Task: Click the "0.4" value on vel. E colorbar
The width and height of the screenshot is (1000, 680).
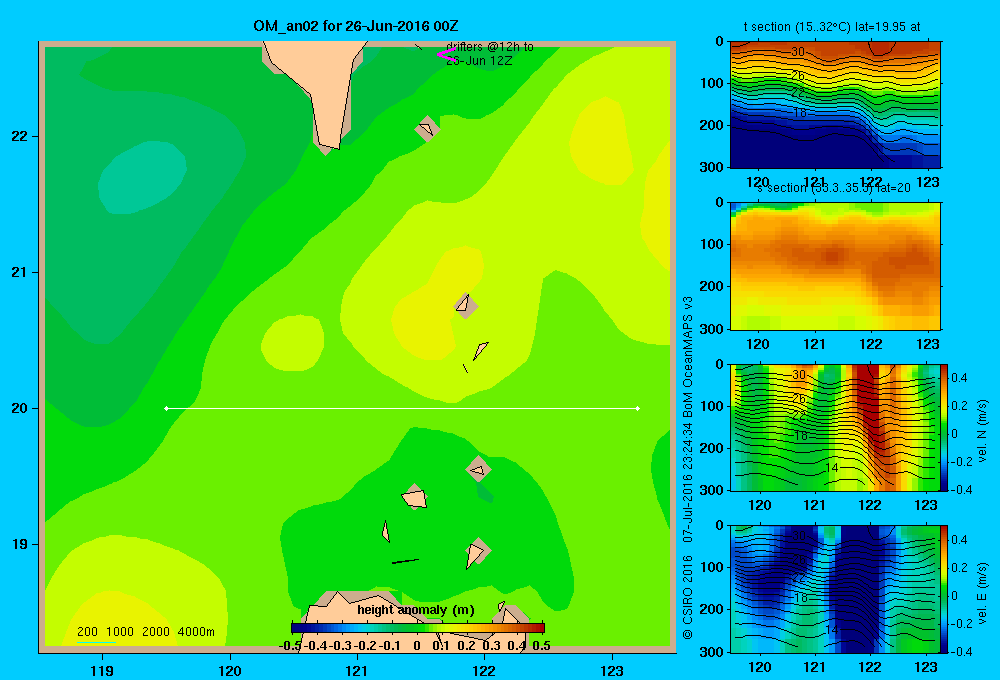Action: [960, 540]
